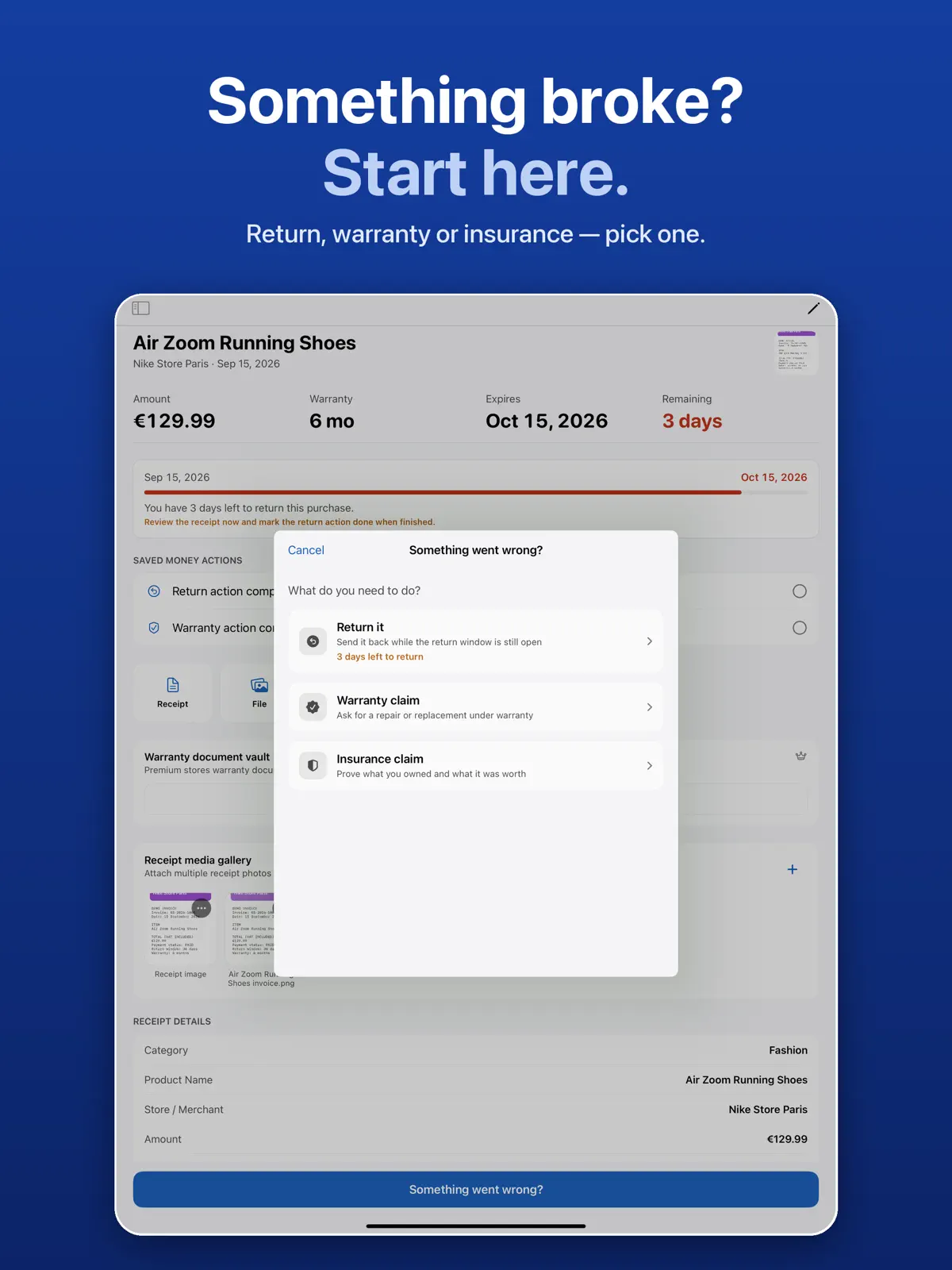This screenshot has height=1270, width=952.
Task: Tap the Insurance claim shield icon
Action: (x=313, y=766)
